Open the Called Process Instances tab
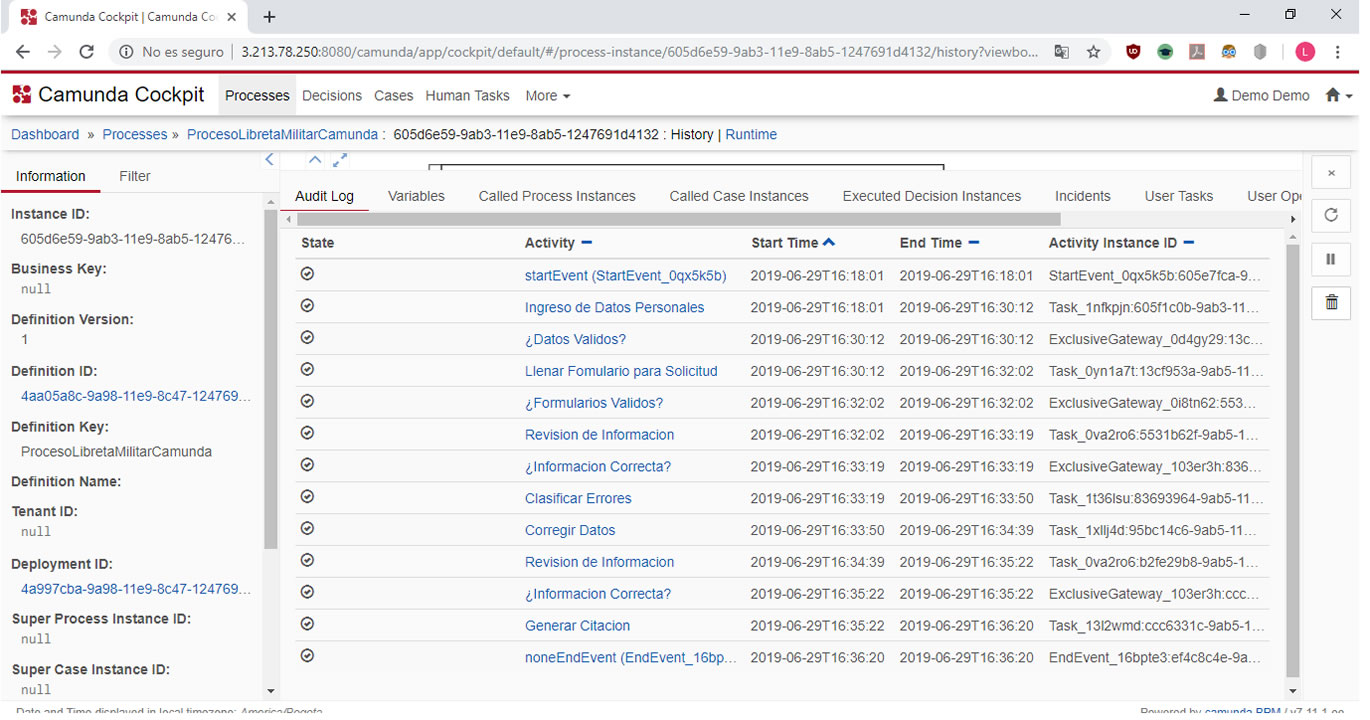The image size is (1370, 720). [x=557, y=196]
